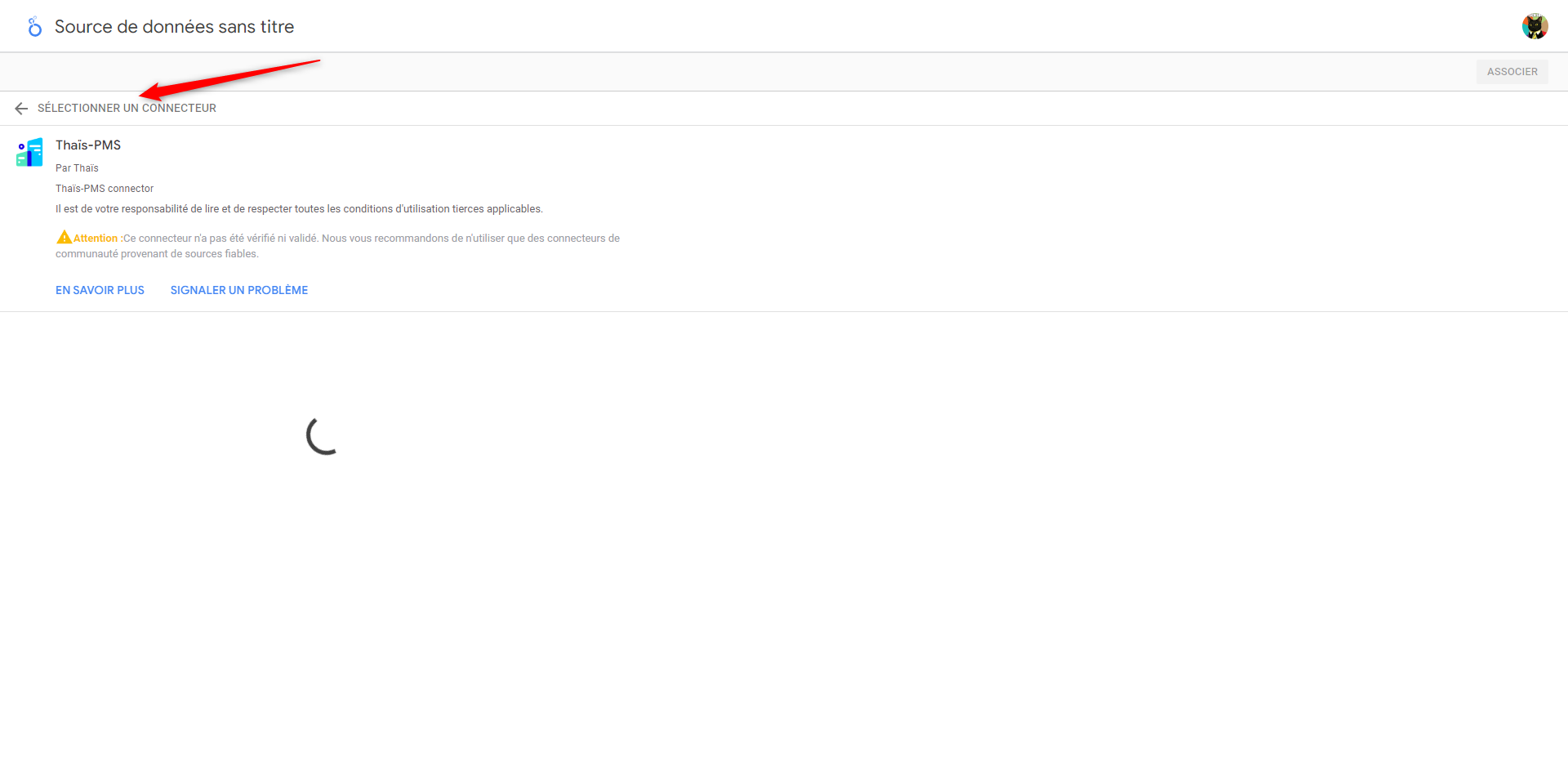Click the back arrow next to connector selection

21,109
